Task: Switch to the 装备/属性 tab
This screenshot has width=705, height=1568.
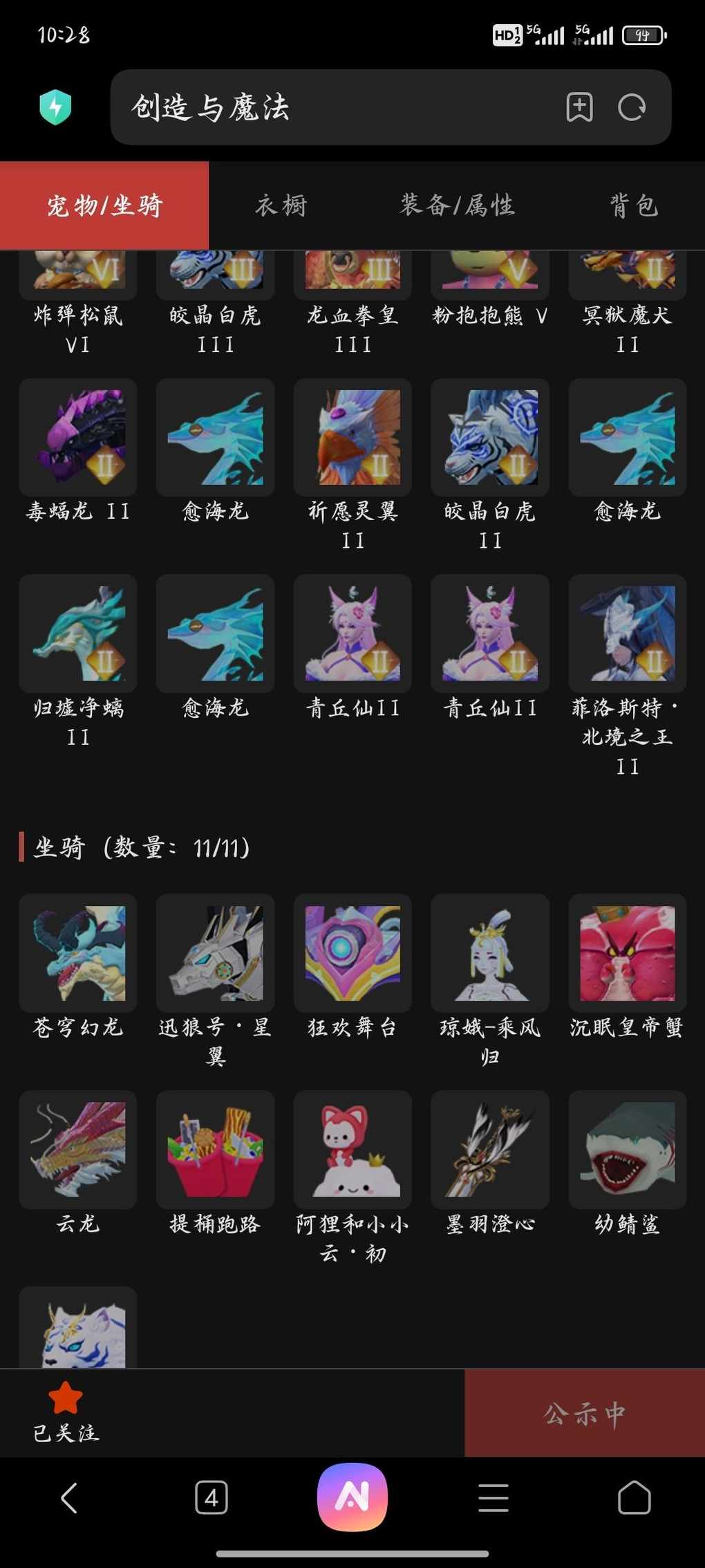Action: [457, 205]
